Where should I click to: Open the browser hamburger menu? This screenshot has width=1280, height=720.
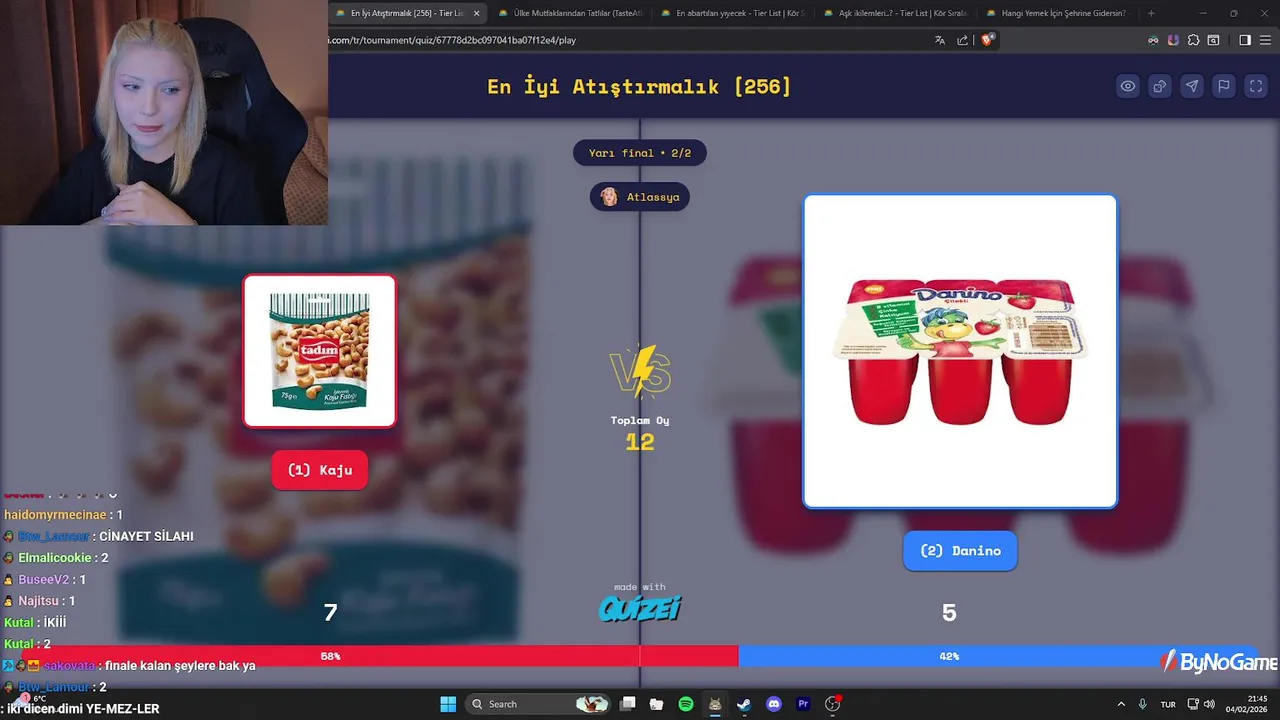point(1265,40)
